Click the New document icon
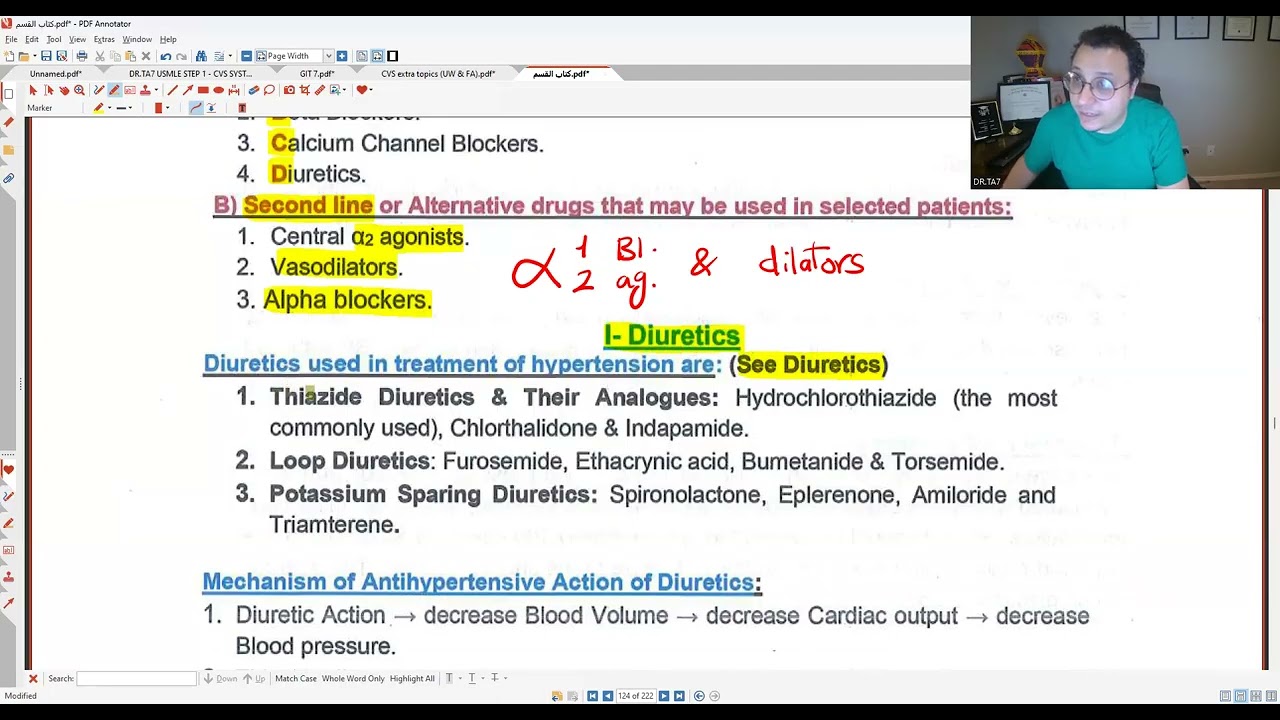Viewport: 1280px width, 720px height. click(8, 56)
